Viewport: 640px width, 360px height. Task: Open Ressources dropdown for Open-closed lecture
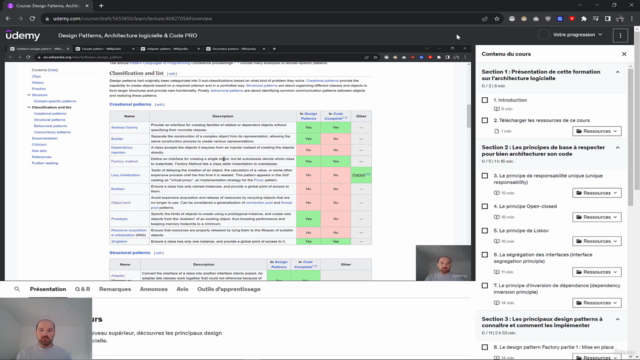click(597, 217)
